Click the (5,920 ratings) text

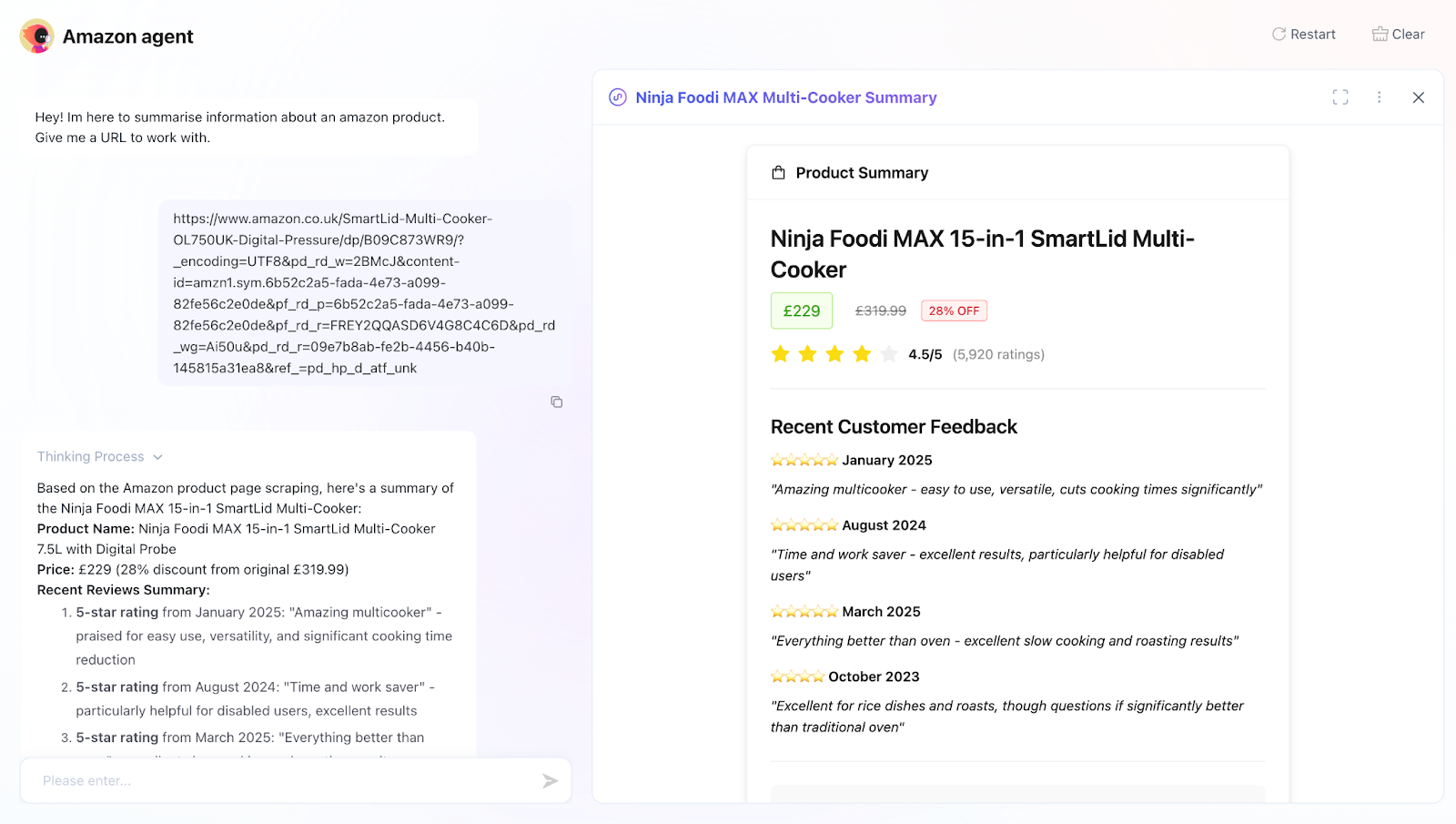[x=998, y=354]
